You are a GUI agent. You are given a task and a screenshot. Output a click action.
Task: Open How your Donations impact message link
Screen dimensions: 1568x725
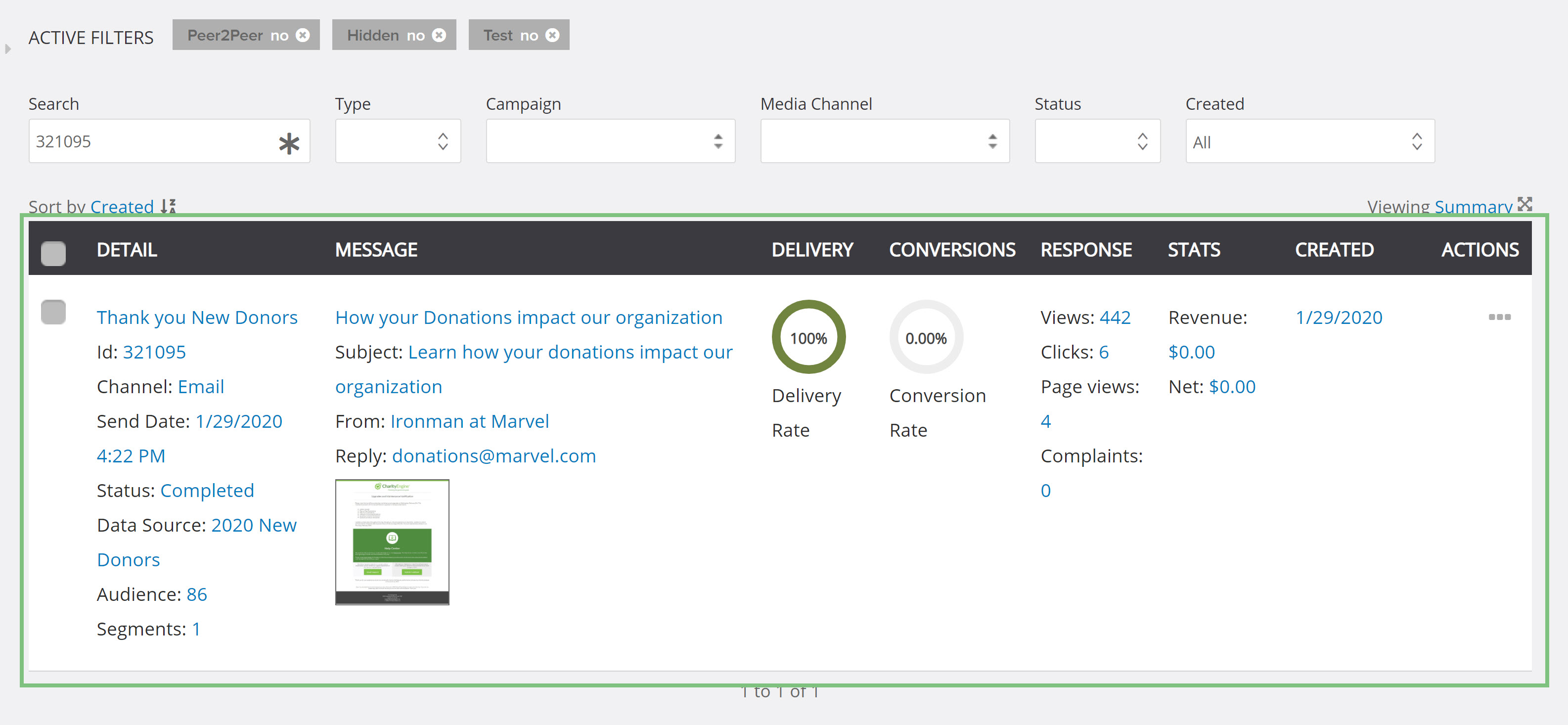[529, 317]
